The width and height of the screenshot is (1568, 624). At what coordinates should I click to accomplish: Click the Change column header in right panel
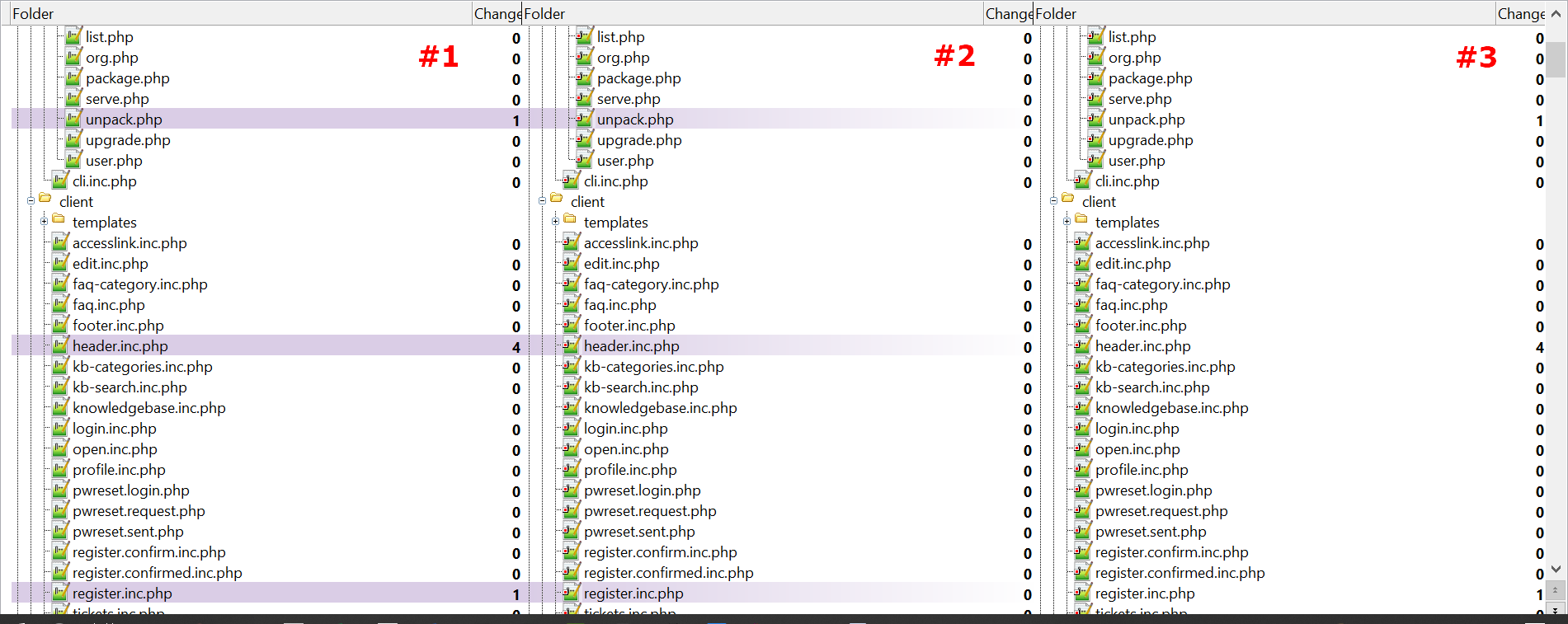pyautogui.click(x=1520, y=13)
